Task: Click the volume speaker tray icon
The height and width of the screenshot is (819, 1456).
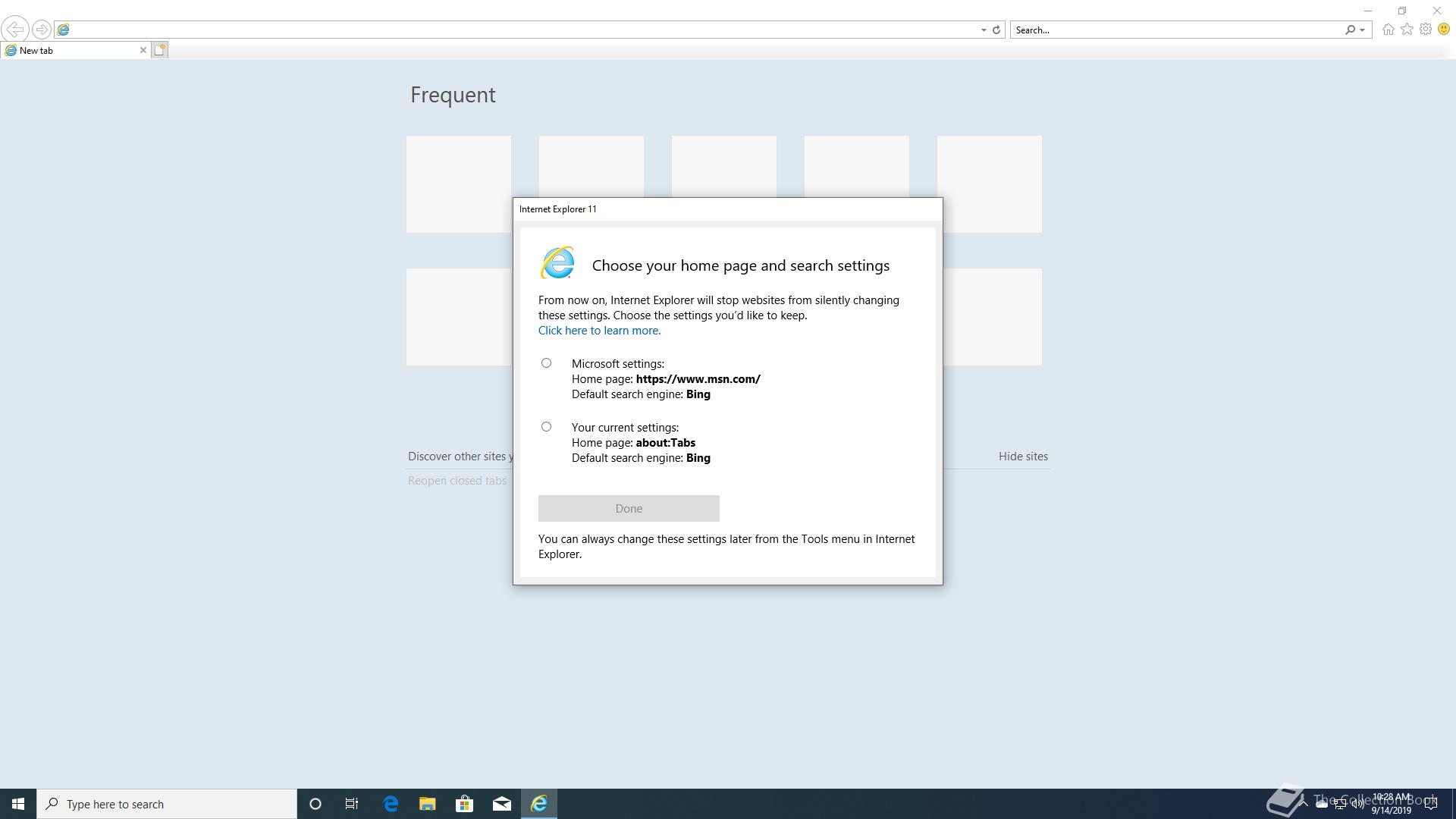Action: pyautogui.click(x=1358, y=804)
